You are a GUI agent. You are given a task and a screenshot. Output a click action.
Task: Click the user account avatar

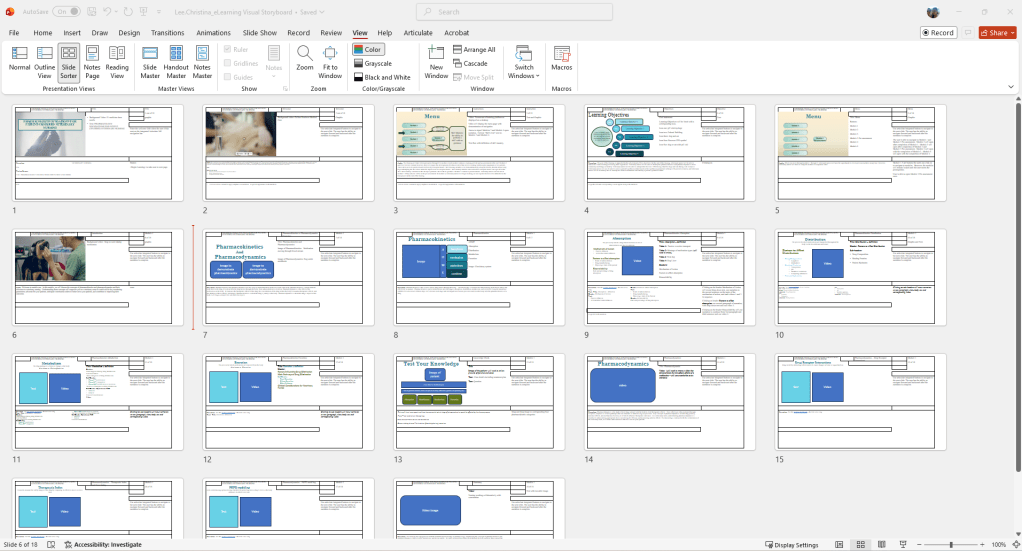[933, 12]
